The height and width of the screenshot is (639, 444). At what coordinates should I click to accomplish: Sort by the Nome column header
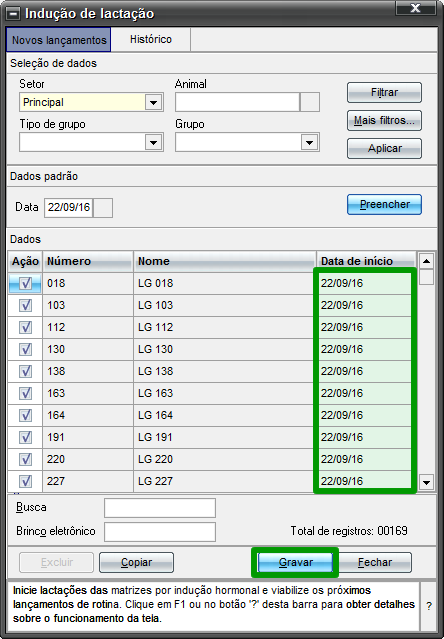coord(225,261)
